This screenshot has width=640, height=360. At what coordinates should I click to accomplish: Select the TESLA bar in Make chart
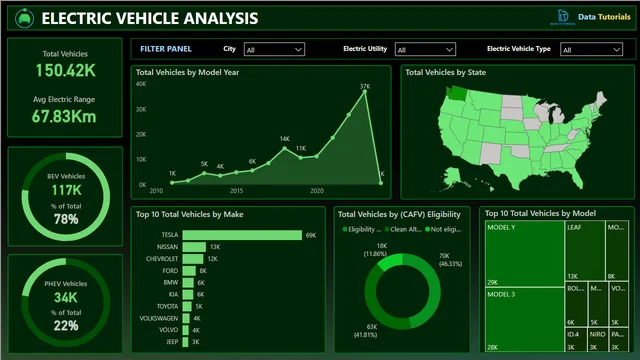(x=242, y=235)
